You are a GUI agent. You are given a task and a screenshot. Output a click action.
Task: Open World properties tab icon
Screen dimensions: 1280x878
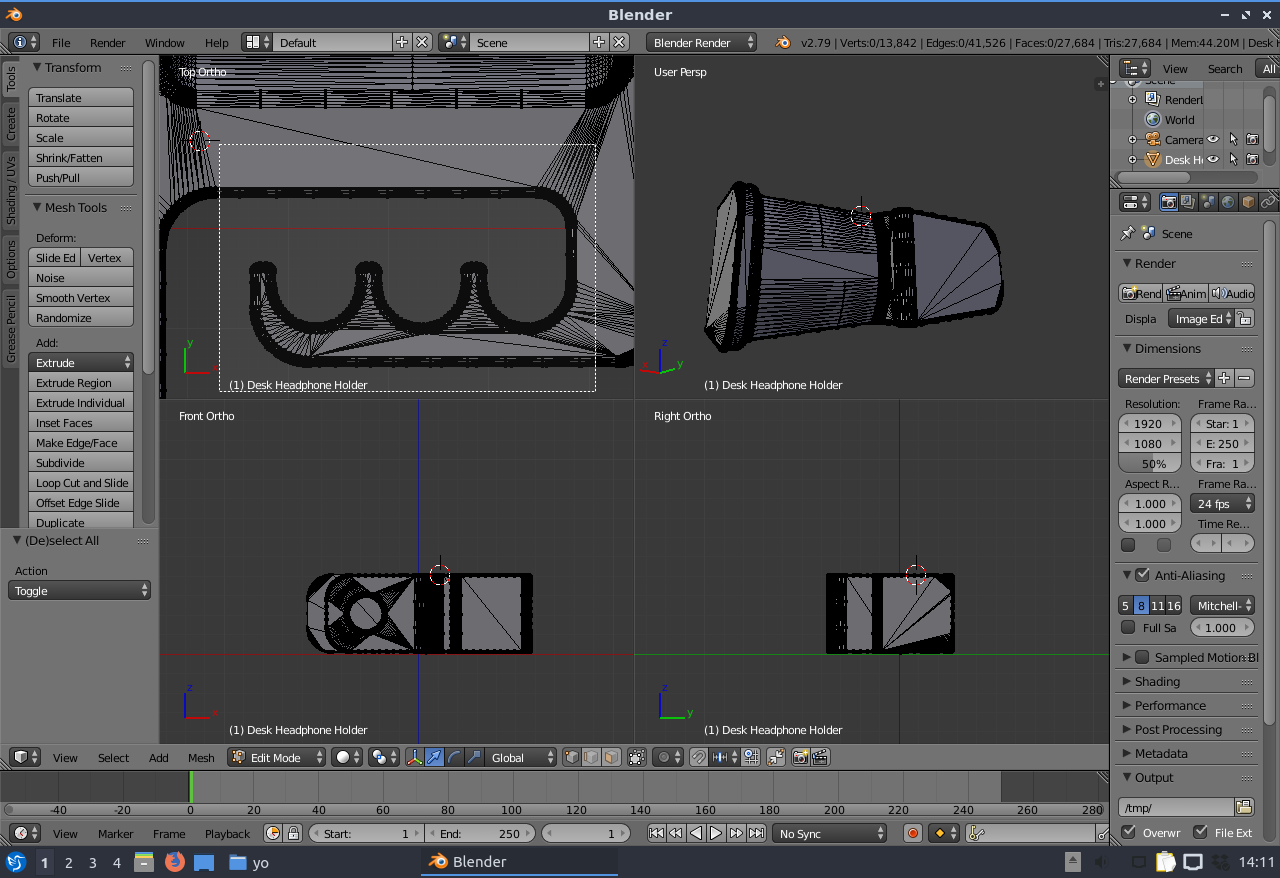pos(1228,202)
